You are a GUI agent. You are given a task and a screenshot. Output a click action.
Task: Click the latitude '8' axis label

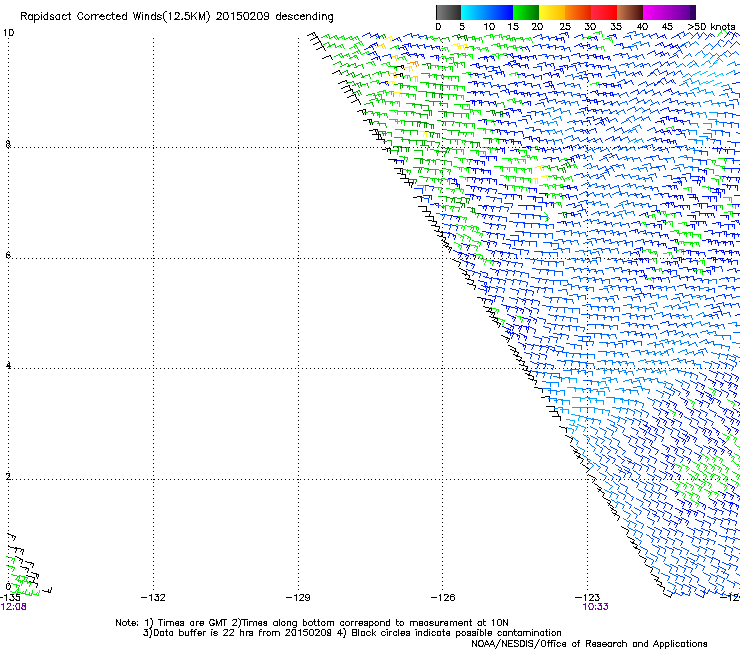pos(8,144)
